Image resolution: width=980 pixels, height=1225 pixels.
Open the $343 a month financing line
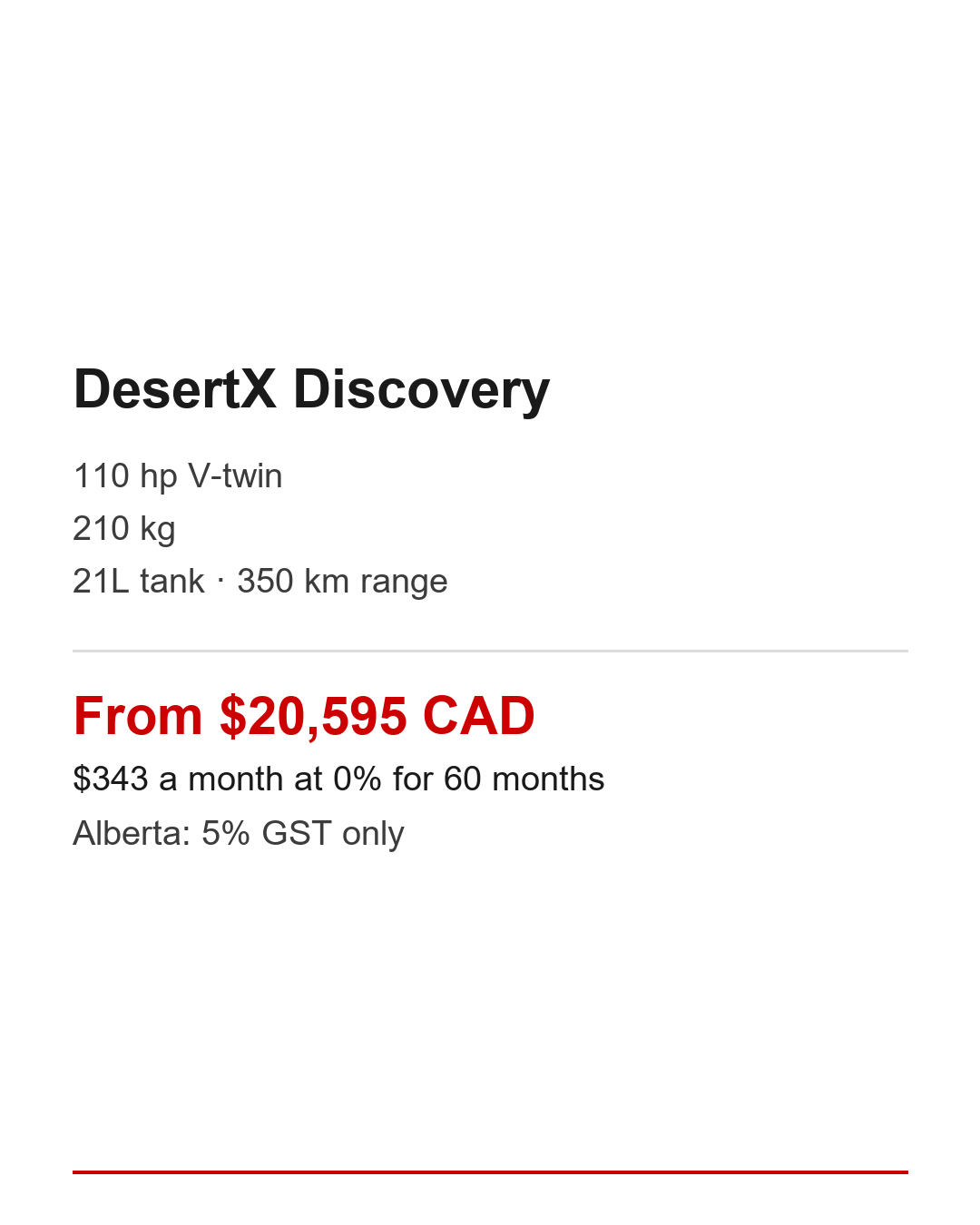pos(338,779)
